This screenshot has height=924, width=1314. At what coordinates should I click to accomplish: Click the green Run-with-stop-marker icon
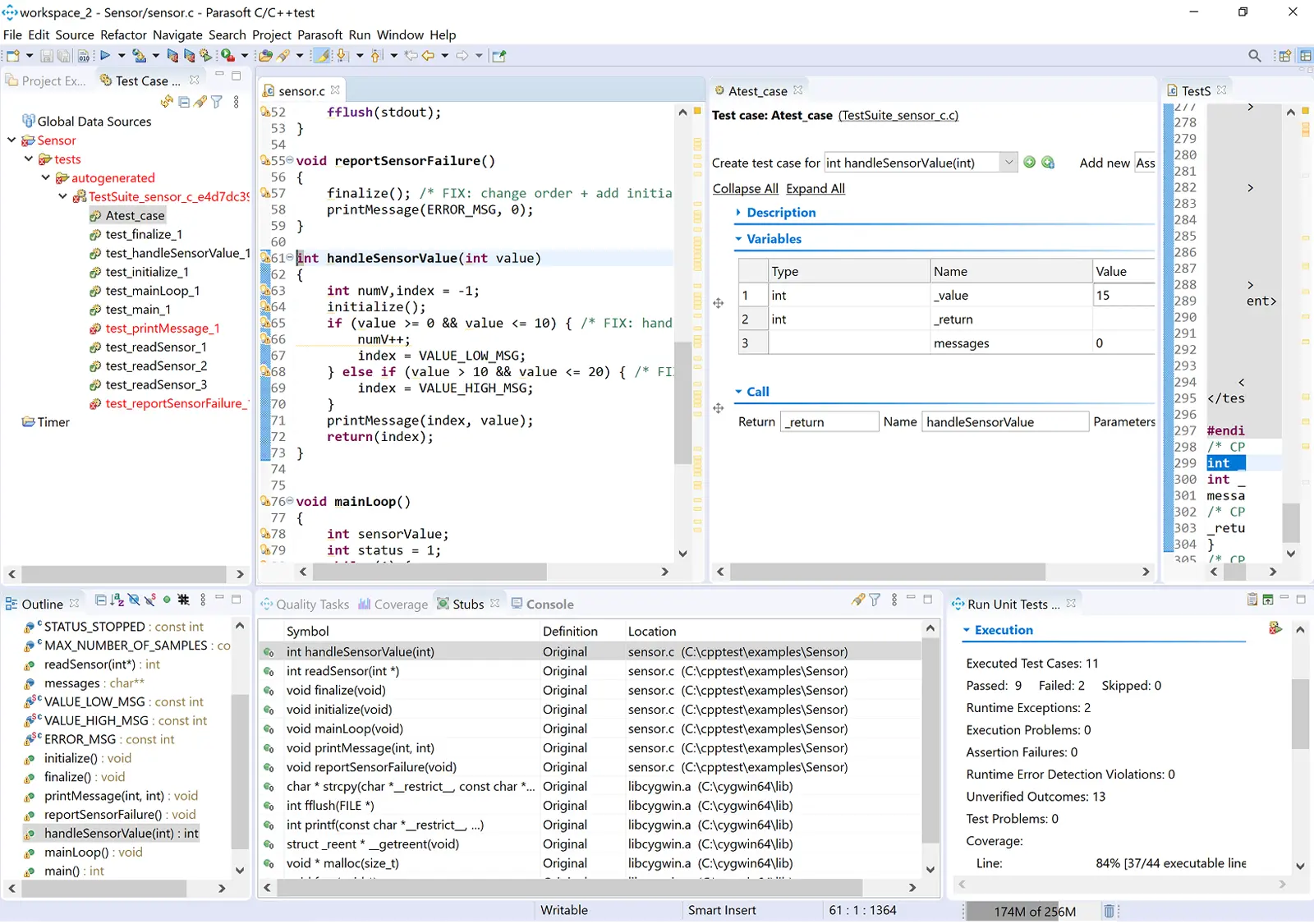tap(227, 56)
